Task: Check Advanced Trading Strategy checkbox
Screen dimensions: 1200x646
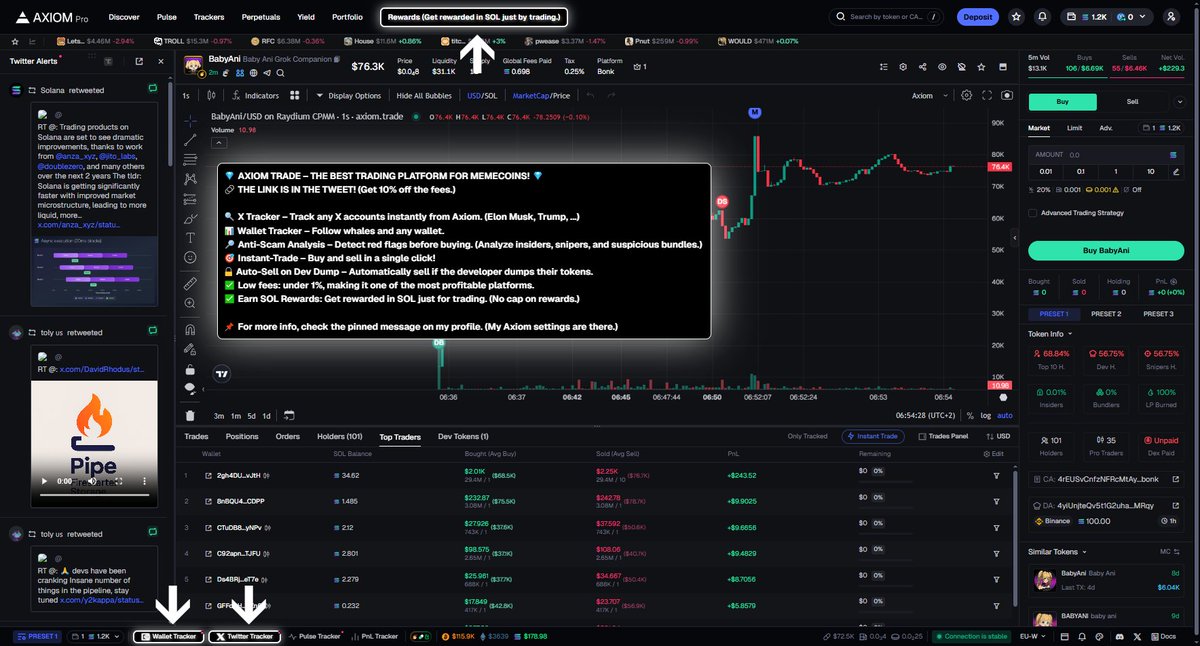Action: click(x=1033, y=212)
